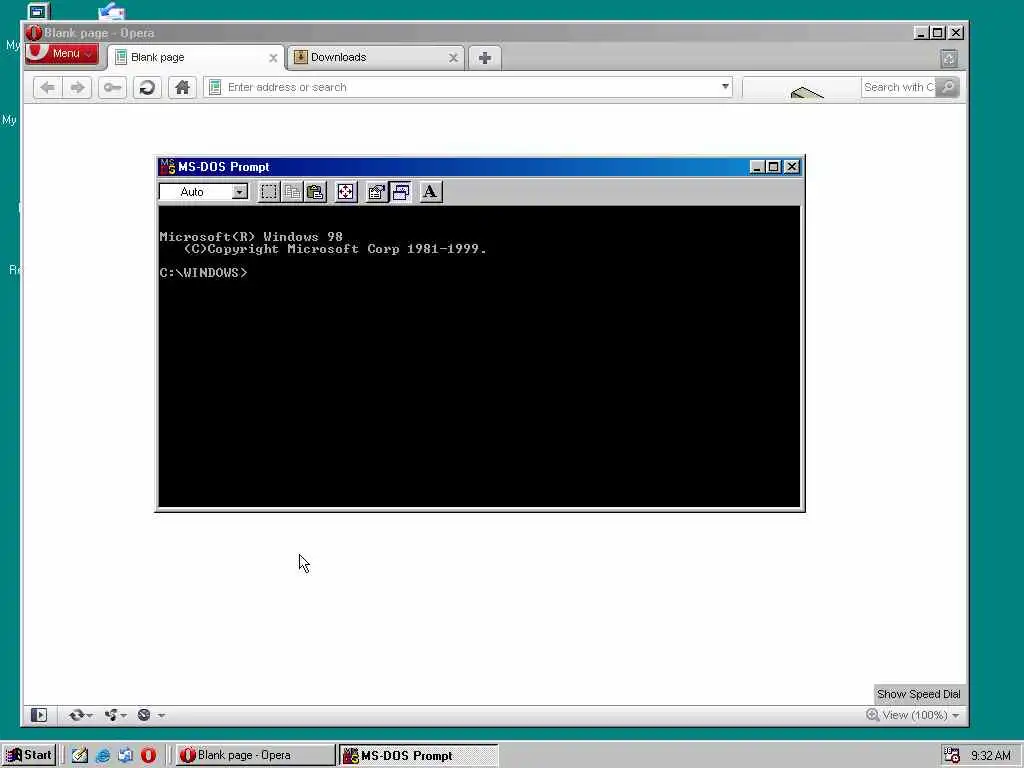Image resolution: width=1024 pixels, height=768 pixels.
Task: Maximize the MS-DOS Prompt window
Action: tap(773, 167)
